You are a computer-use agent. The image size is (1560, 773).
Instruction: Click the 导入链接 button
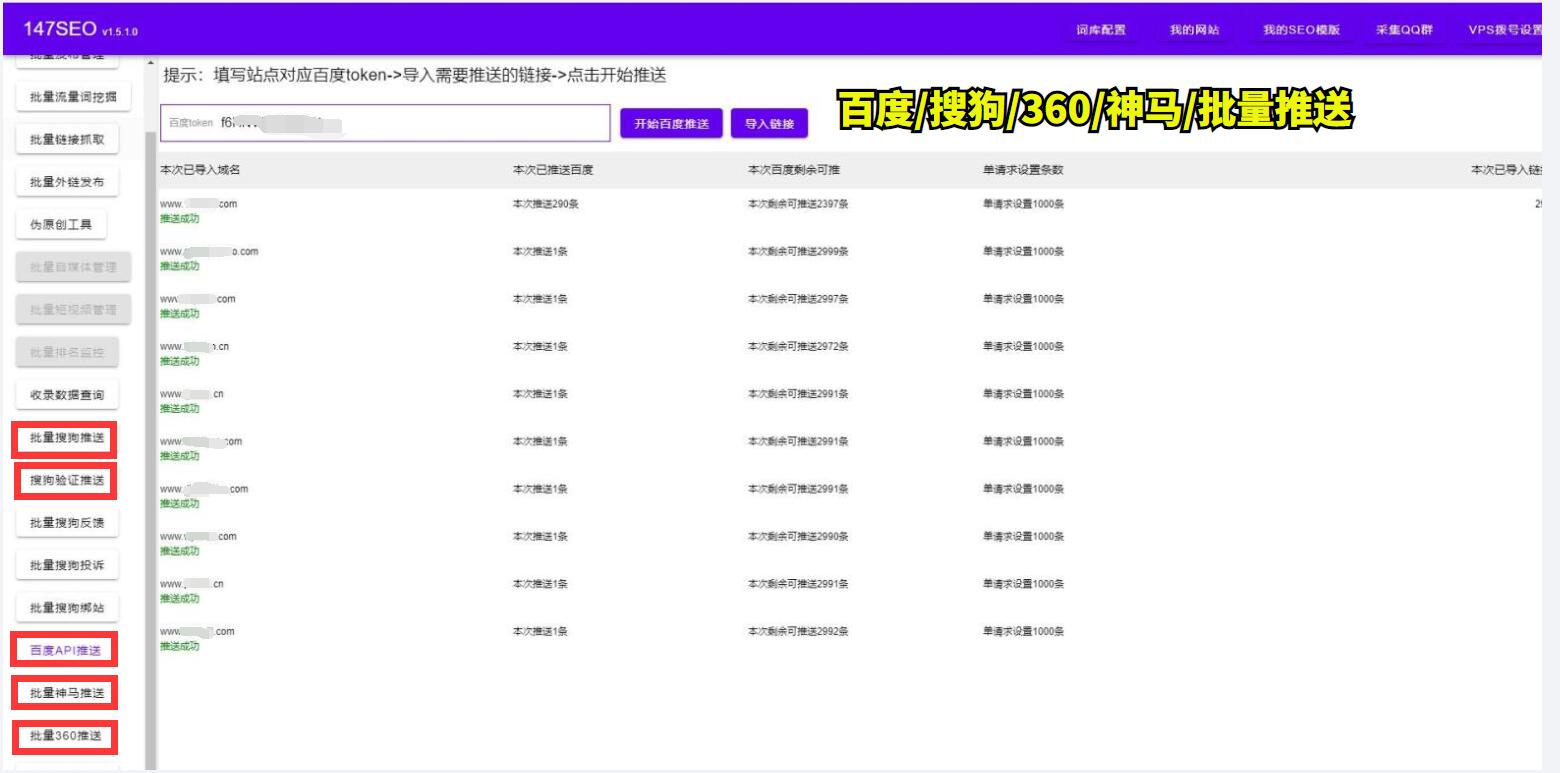coord(770,124)
